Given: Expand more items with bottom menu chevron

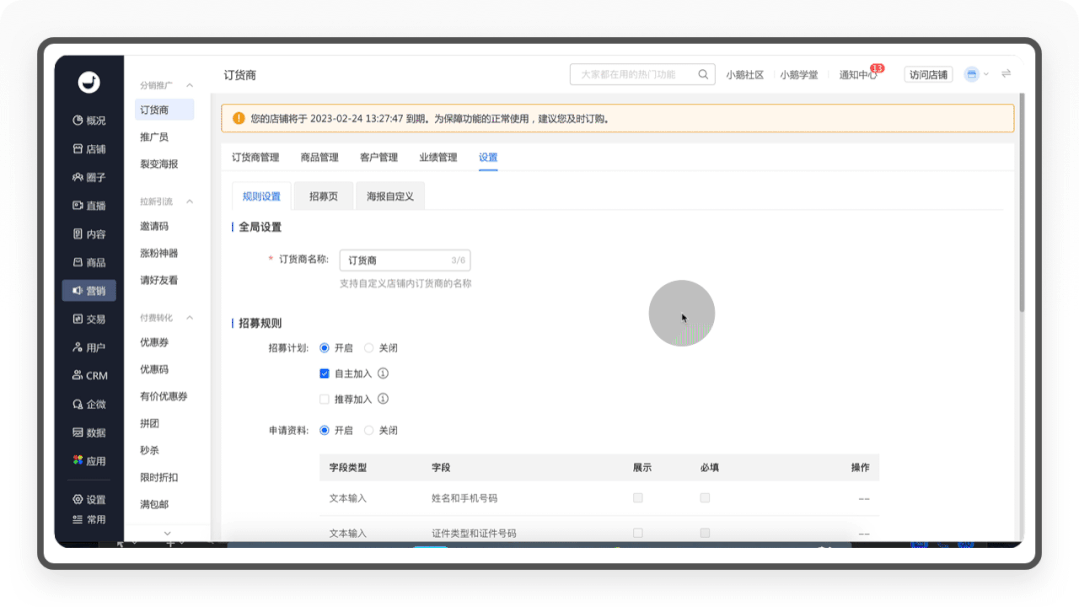Looking at the screenshot, I should [167, 533].
